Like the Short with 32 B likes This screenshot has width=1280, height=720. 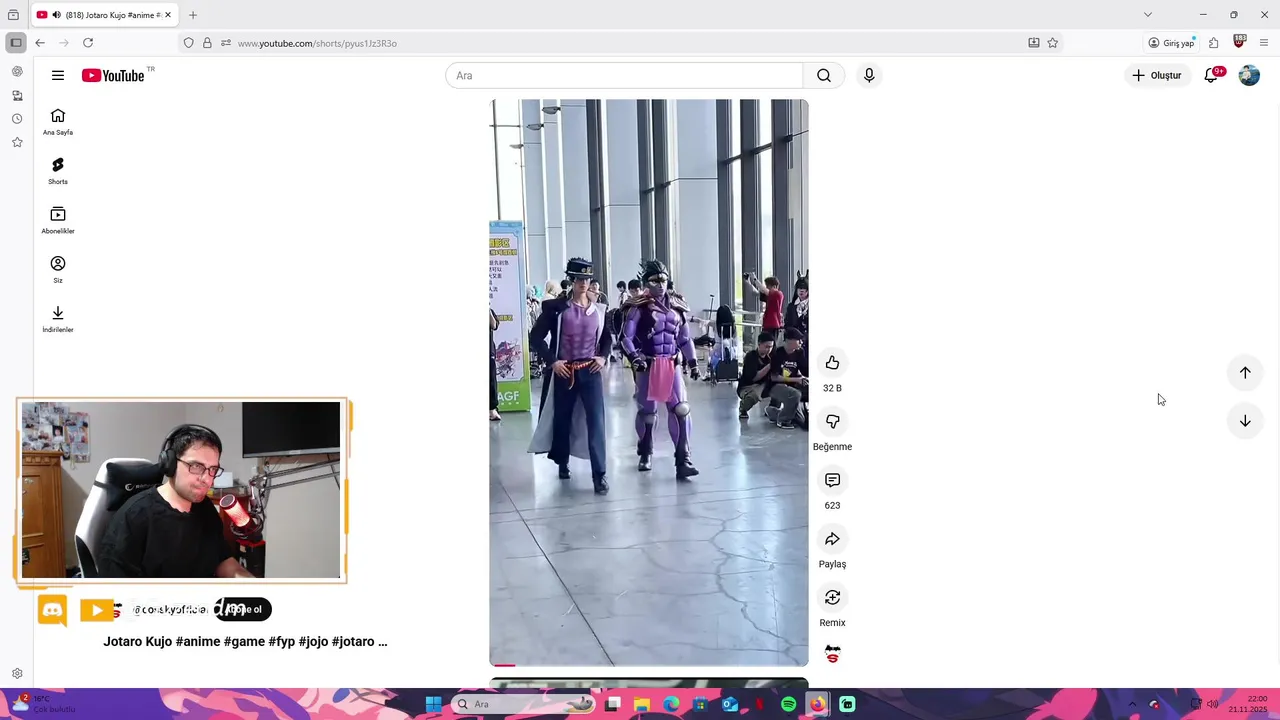point(832,363)
